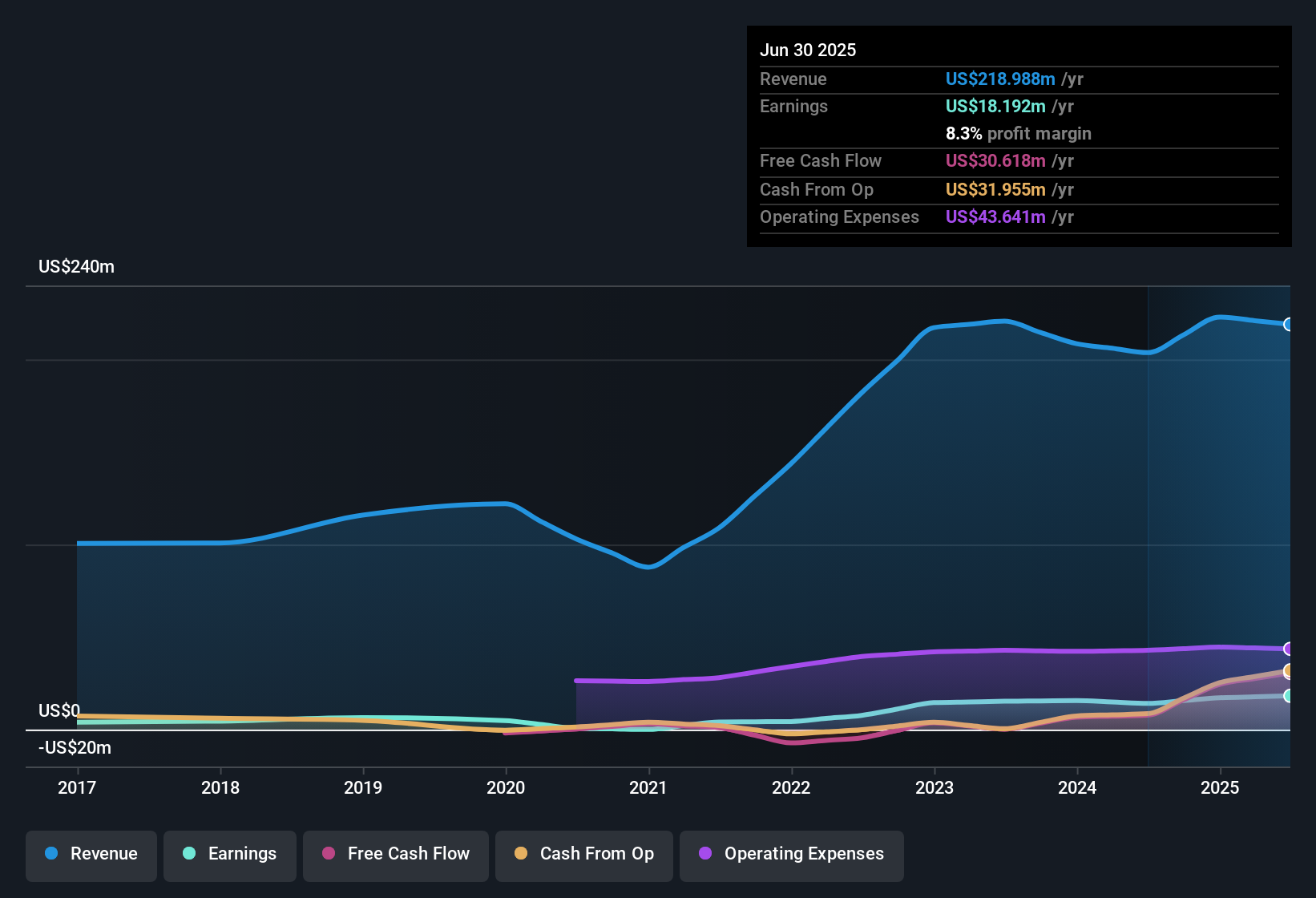
Task: Select the 2021 year label on the axis
Action: [x=648, y=788]
